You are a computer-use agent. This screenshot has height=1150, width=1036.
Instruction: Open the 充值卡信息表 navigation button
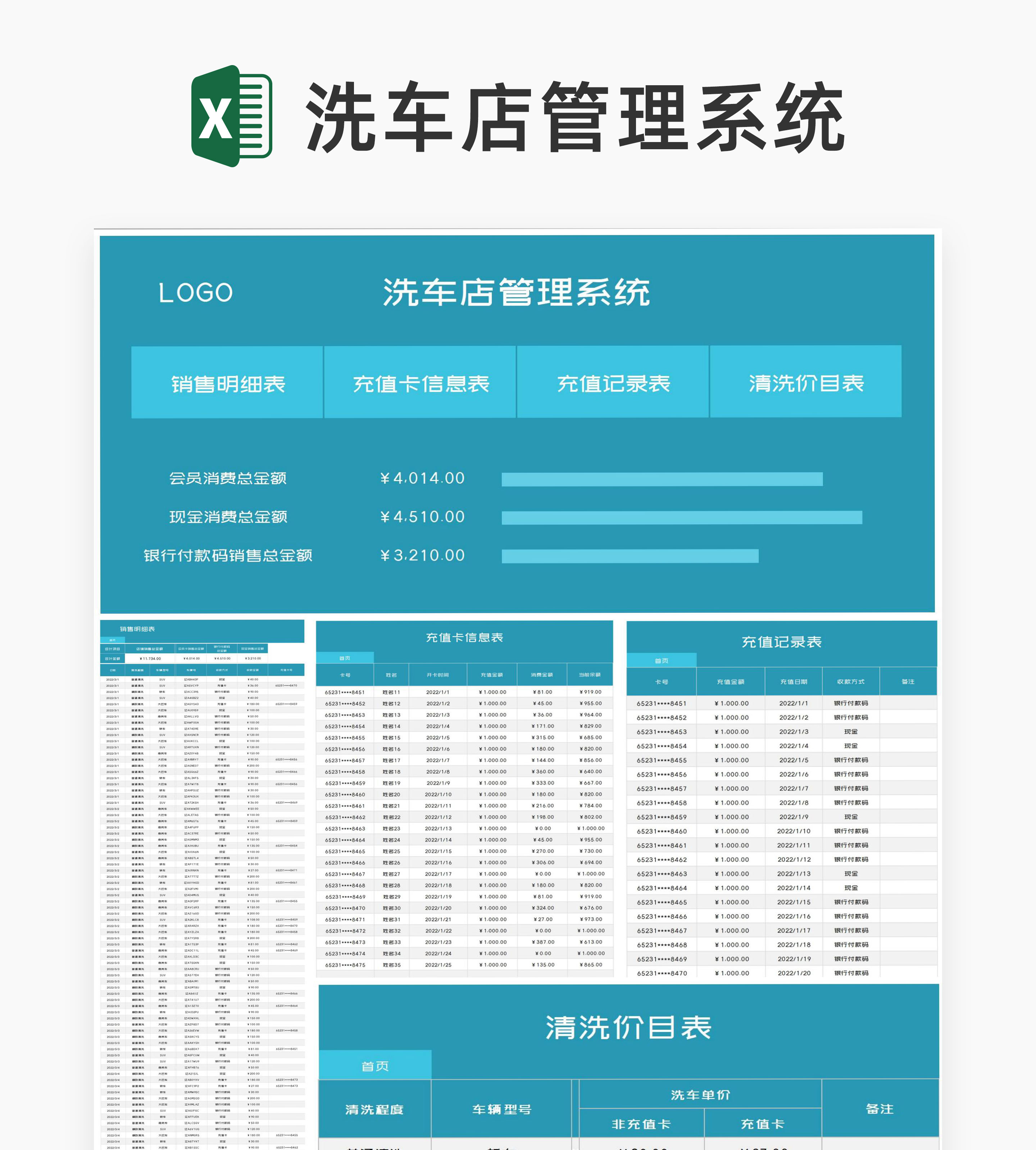click(x=420, y=383)
